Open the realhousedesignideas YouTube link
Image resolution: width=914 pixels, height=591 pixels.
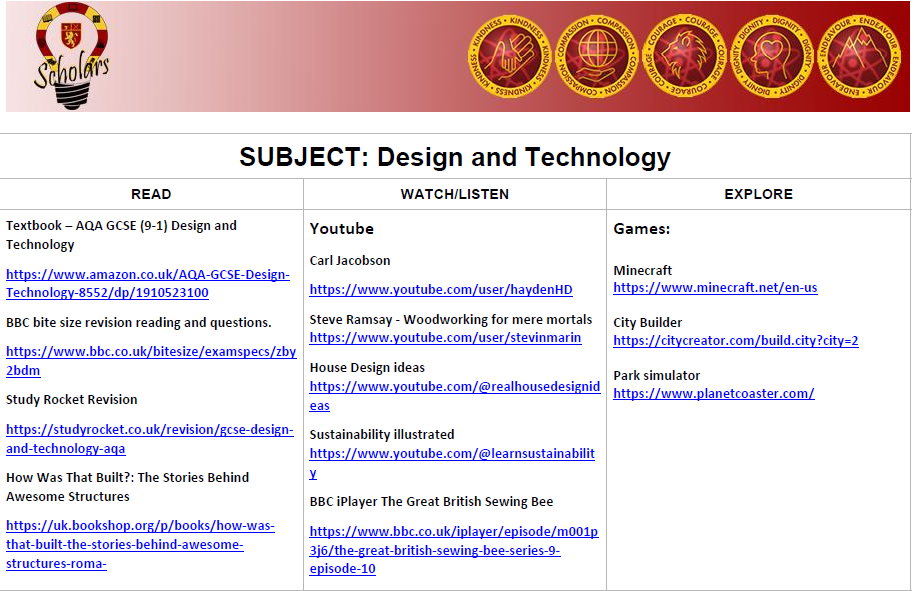455,396
